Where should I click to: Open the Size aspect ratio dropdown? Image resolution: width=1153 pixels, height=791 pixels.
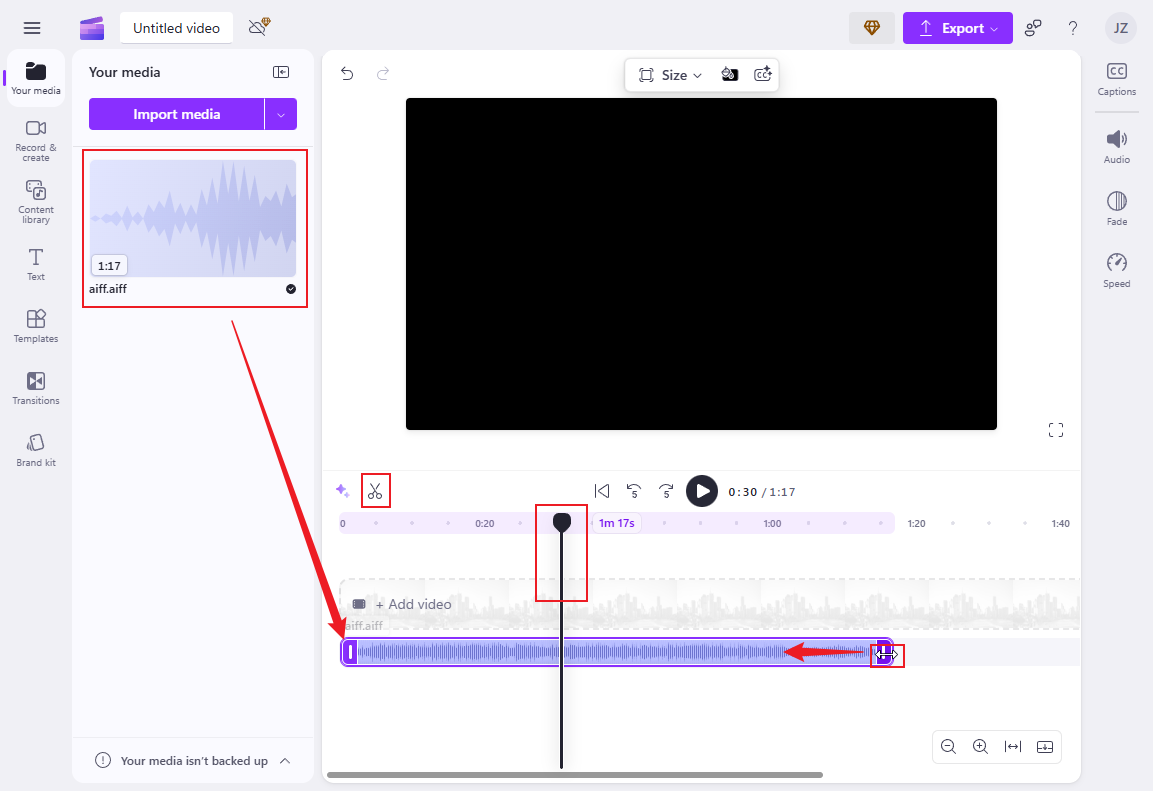click(671, 75)
